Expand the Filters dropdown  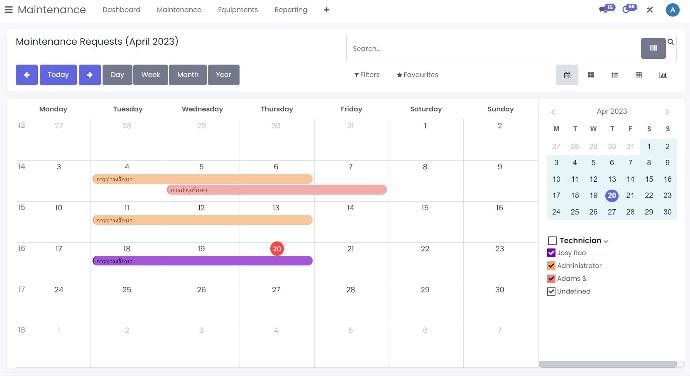(367, 75)
